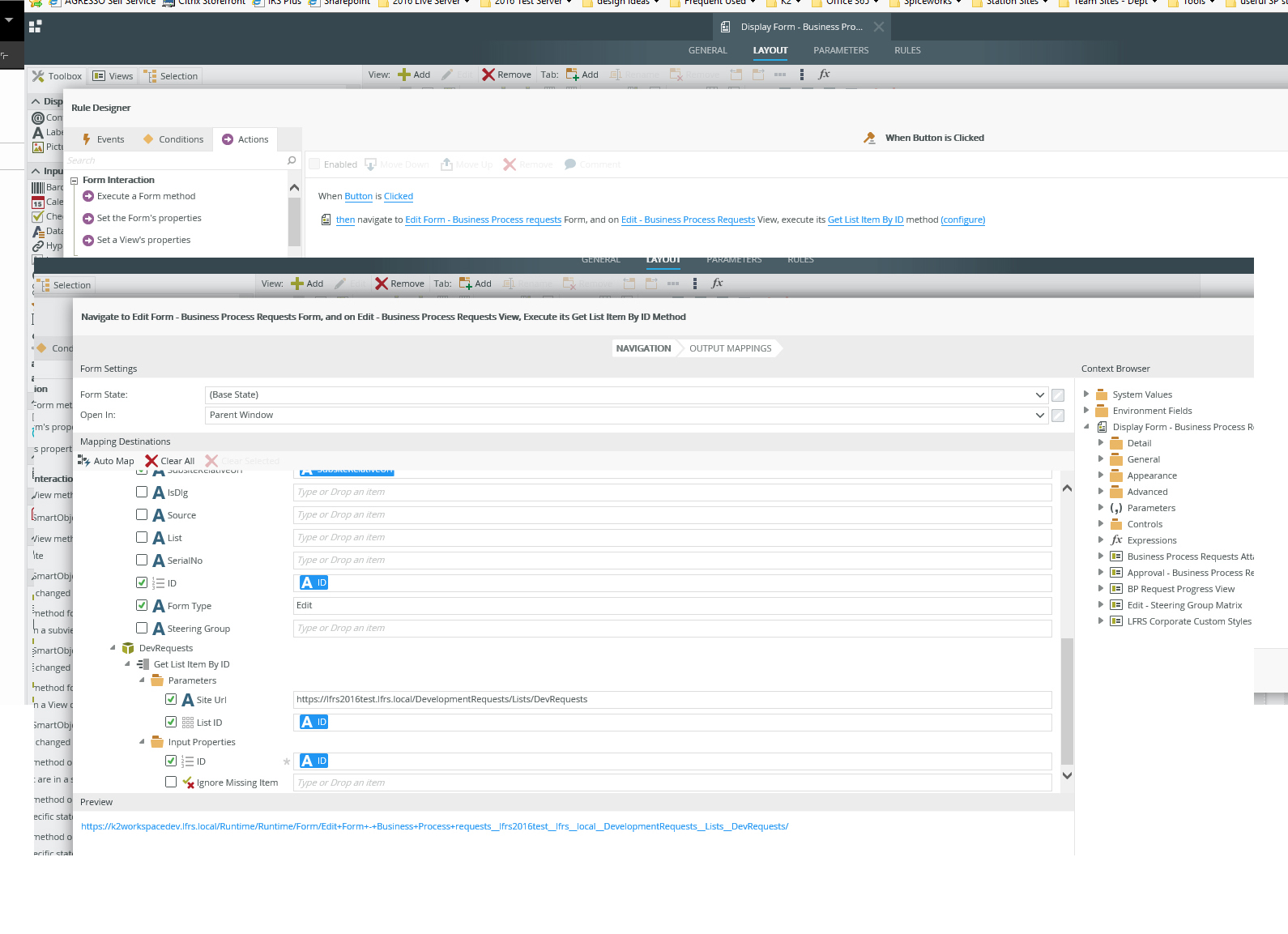Open the Selection tab in top toolbar
This screenshot has height=934, width=1288.
click(171, 76)
